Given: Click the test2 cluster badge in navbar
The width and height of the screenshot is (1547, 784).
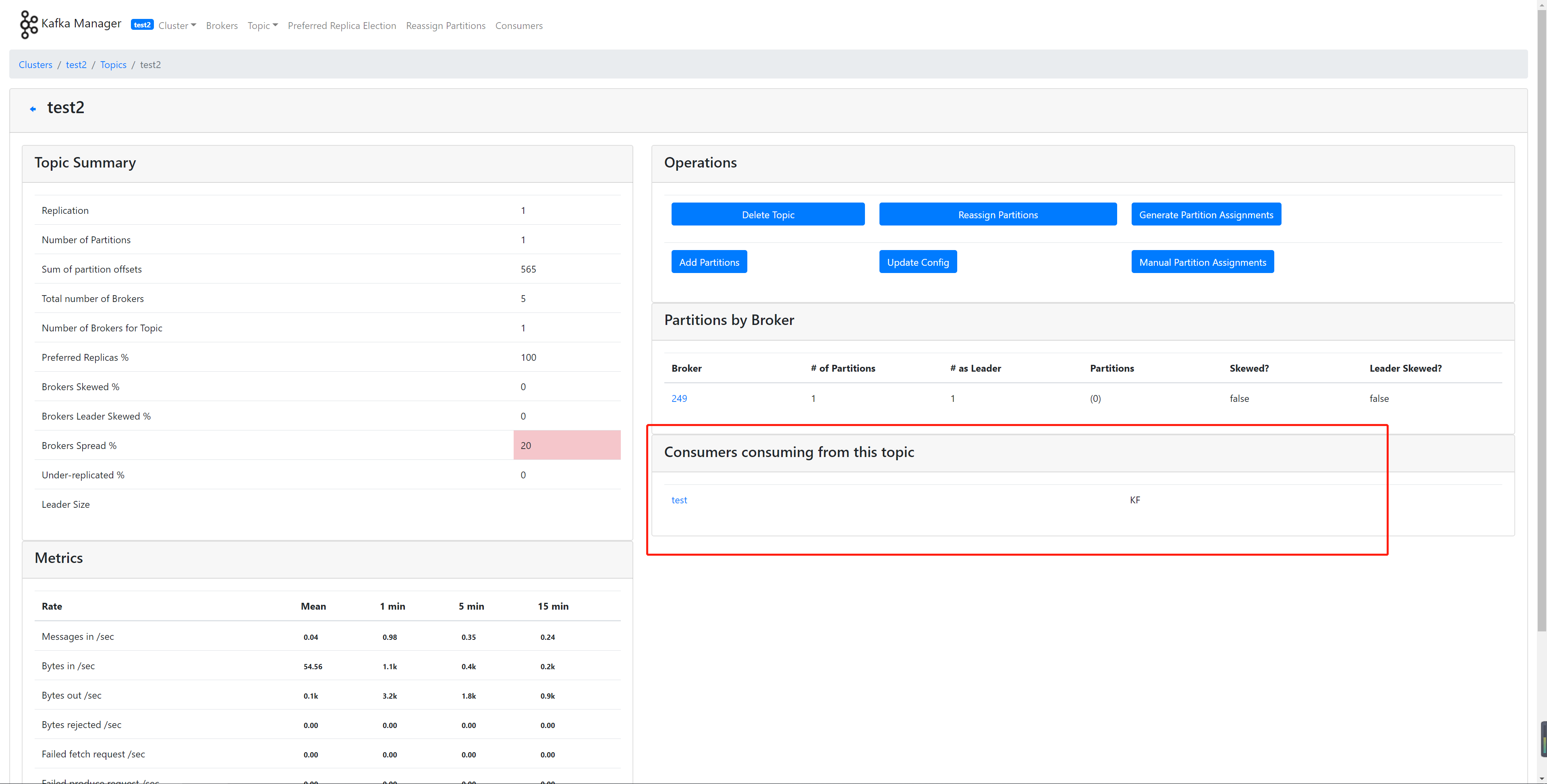Looking at the screenshot, I should tap(142, 25).
